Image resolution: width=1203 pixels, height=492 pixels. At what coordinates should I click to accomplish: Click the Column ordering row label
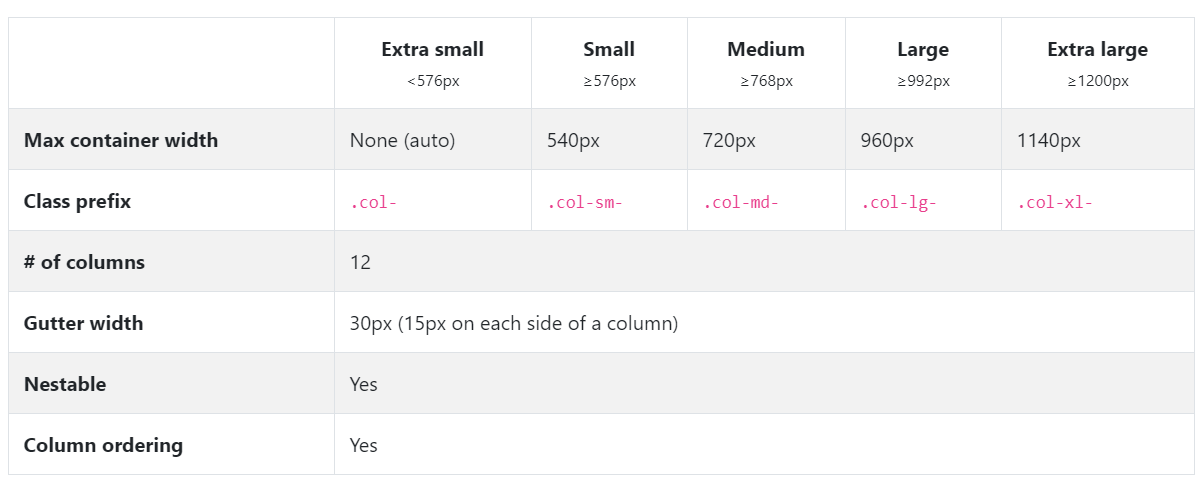click(103, 445)
